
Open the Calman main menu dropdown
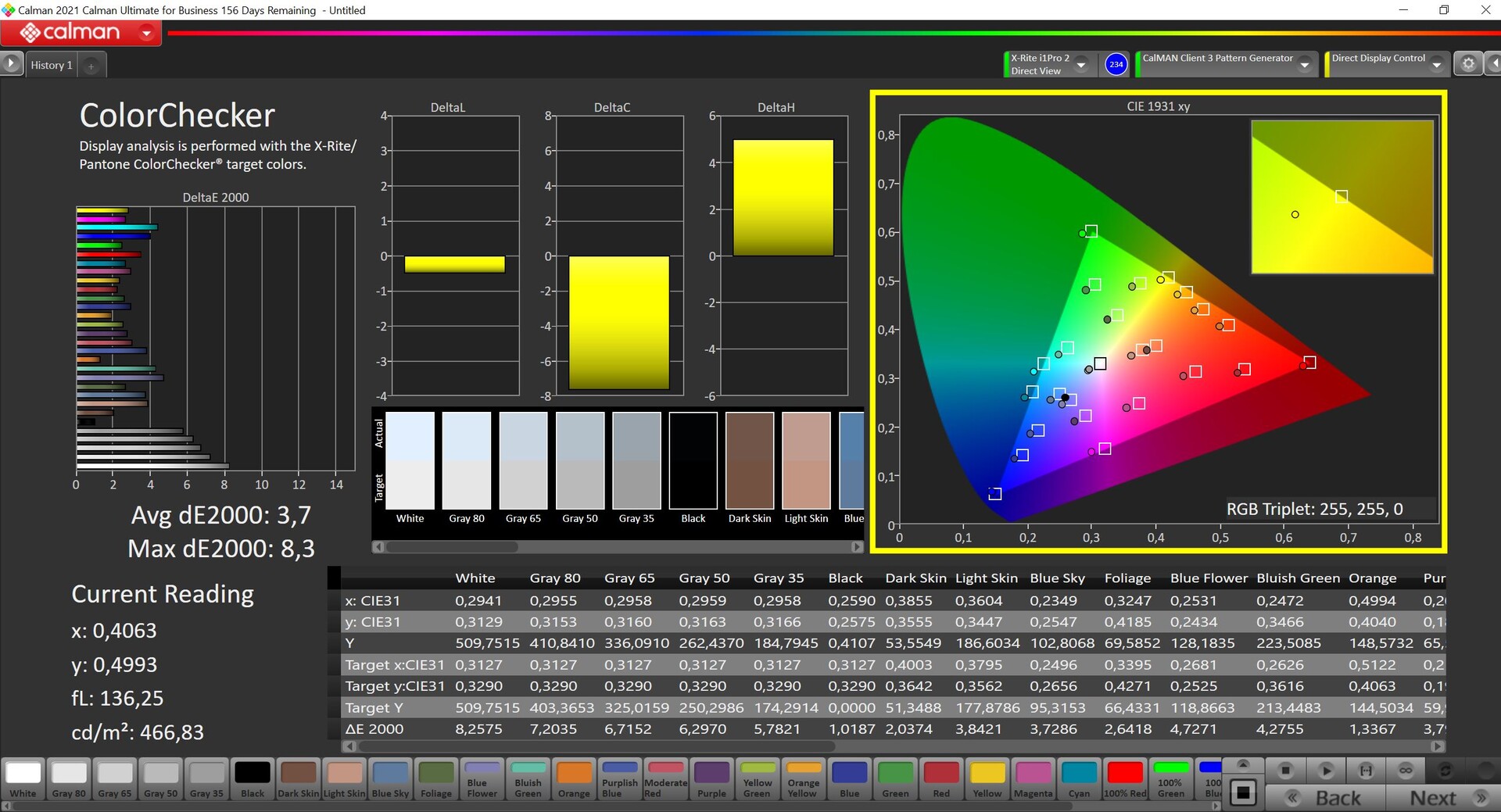click(146, 33)
